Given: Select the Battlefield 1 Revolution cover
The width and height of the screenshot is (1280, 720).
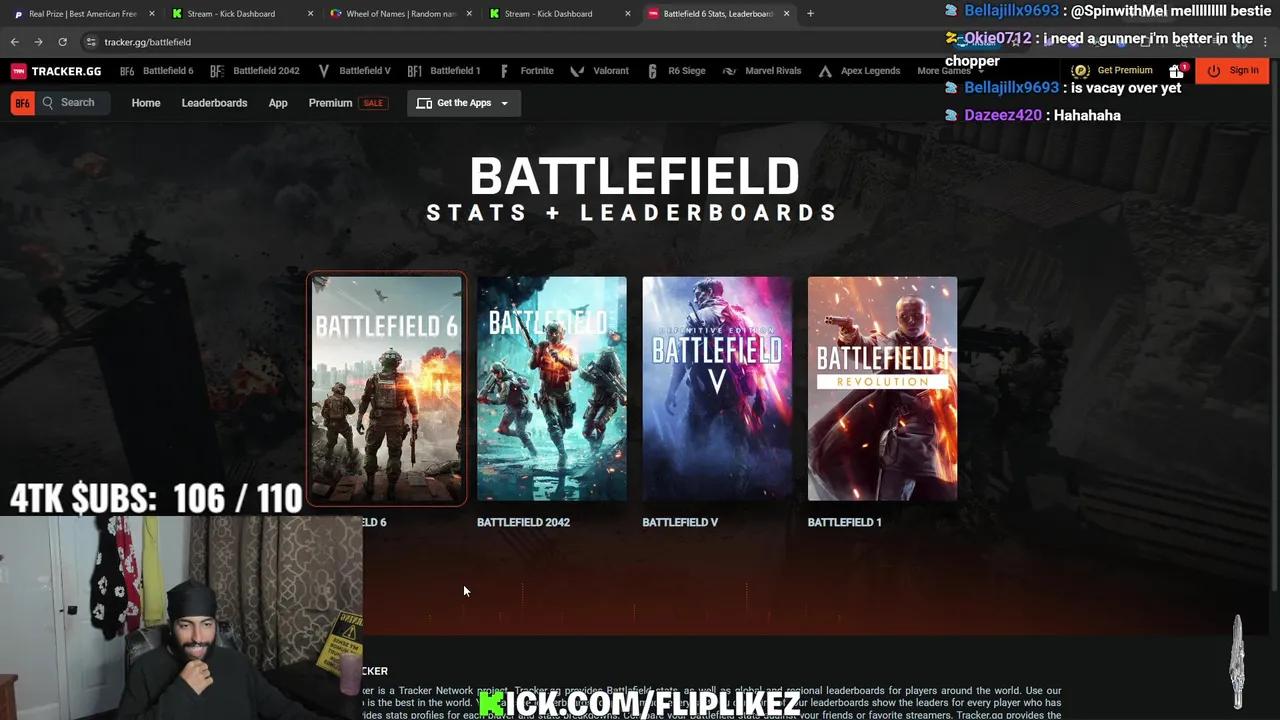Looking at the screenshot, I should point(882,388).
